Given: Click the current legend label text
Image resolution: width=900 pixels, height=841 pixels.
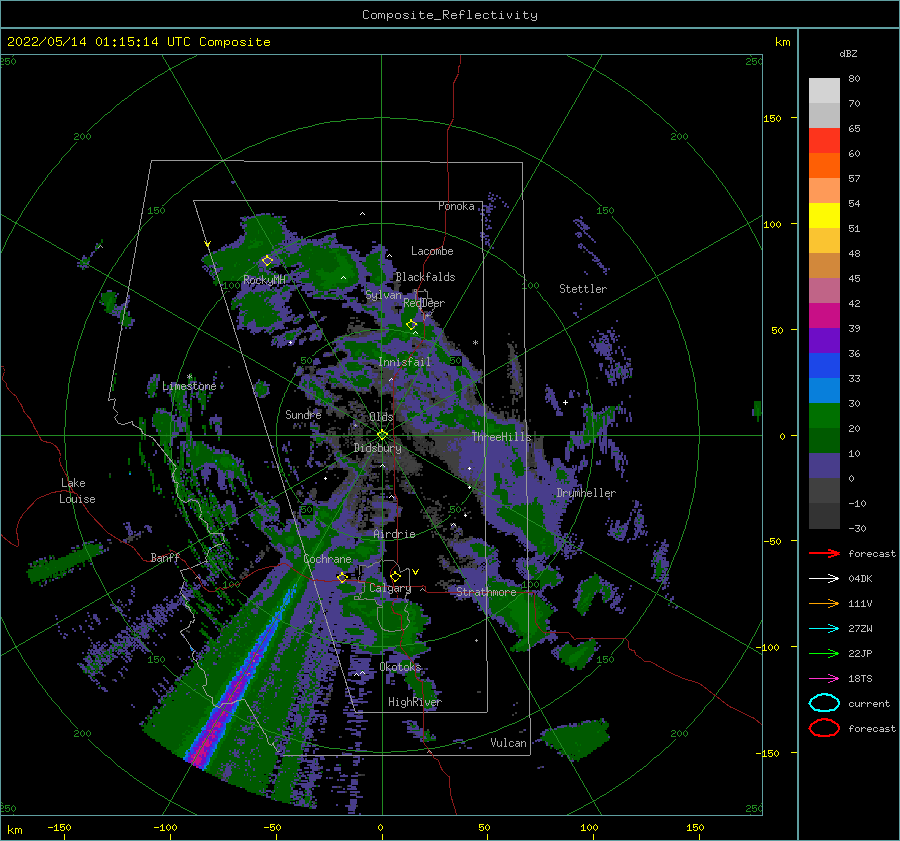Looking at the screenshot, I should (x=869, y=703).
